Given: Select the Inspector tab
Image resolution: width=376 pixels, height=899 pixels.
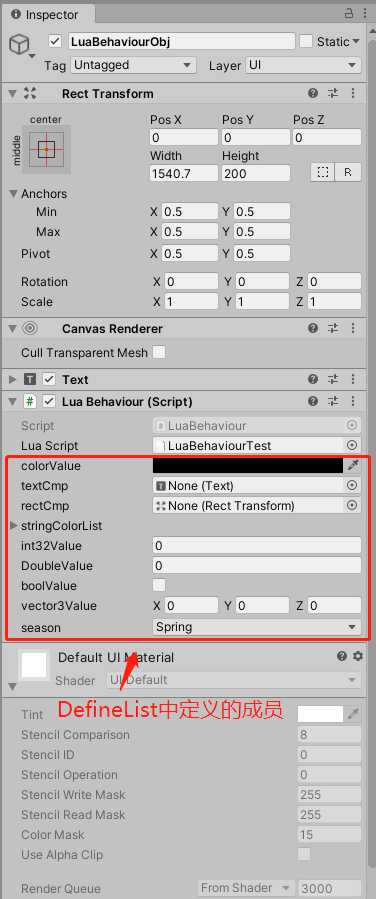Looking at the screenshot, I should coord(44,15).
